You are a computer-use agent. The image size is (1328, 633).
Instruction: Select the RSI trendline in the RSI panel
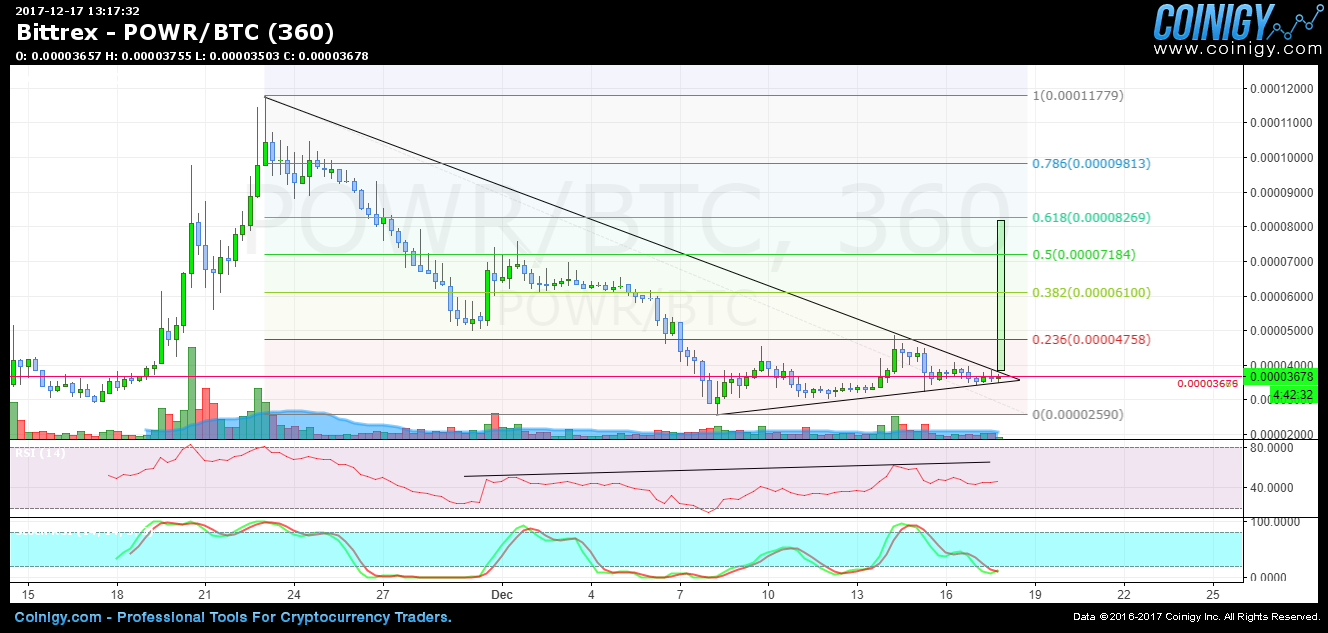(727, 469)
